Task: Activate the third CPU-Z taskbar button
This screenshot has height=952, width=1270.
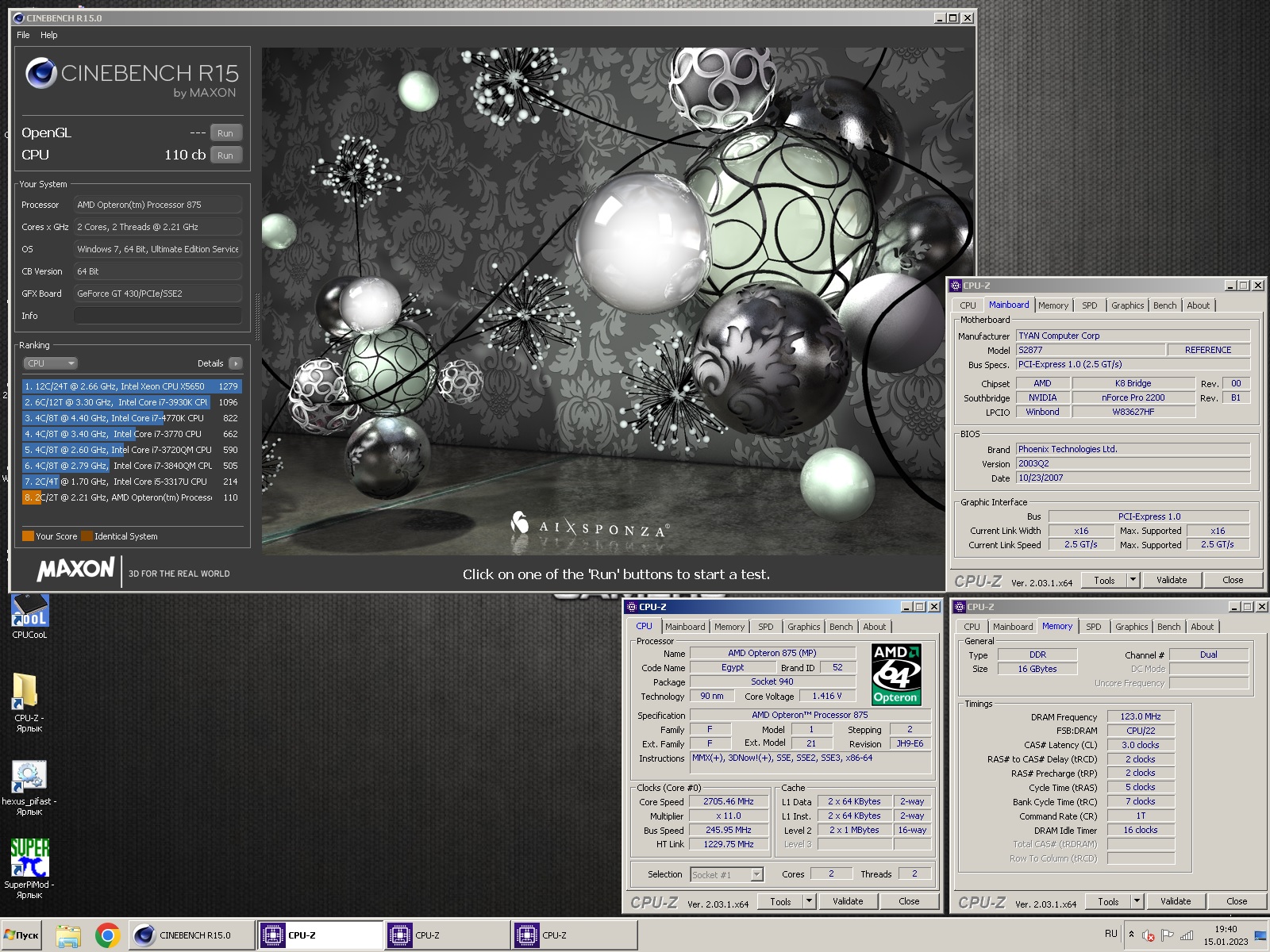Action: tap(574, 935)
